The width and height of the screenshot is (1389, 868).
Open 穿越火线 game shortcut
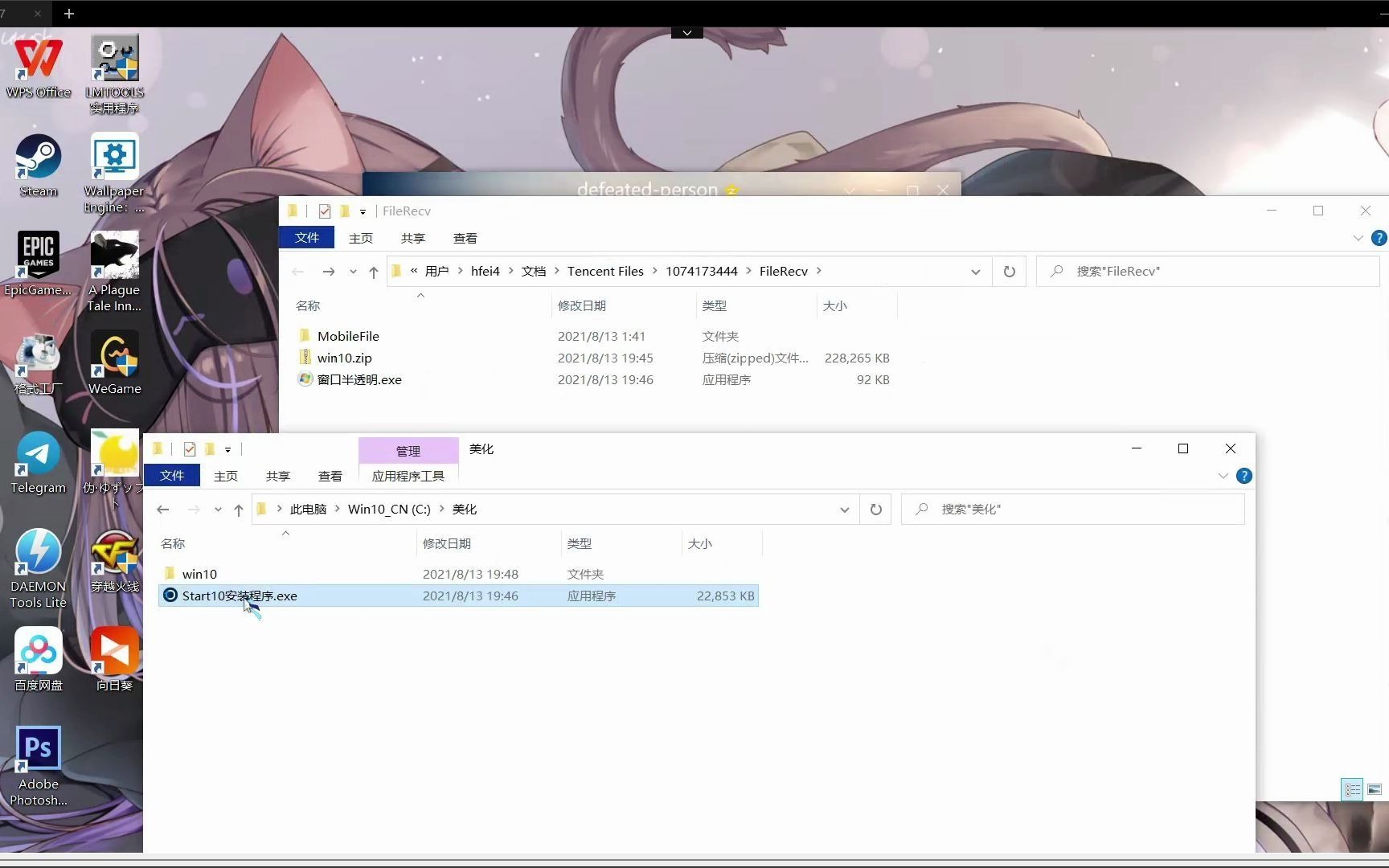coord(114,561)
